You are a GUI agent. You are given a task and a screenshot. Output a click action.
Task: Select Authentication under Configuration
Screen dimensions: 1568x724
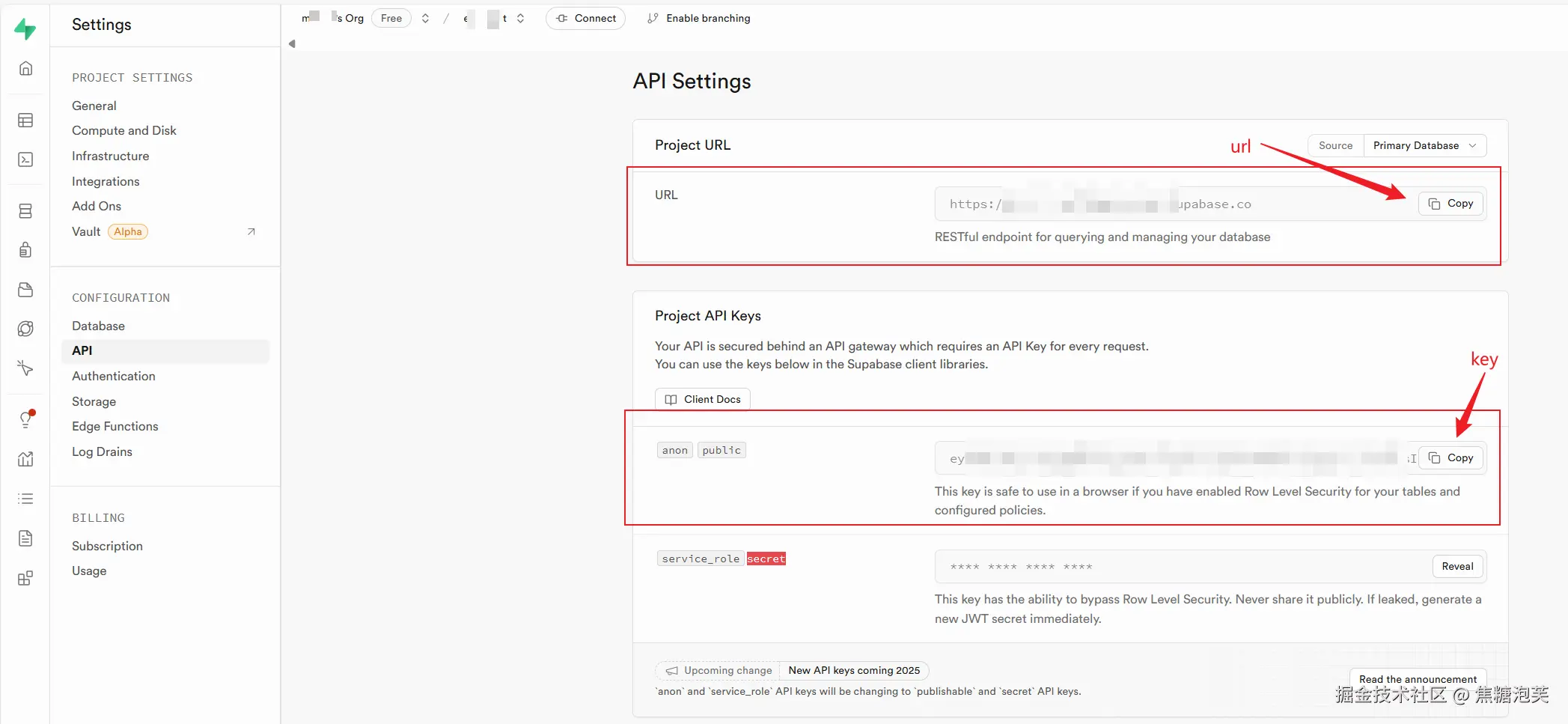(x=114, y=376)
